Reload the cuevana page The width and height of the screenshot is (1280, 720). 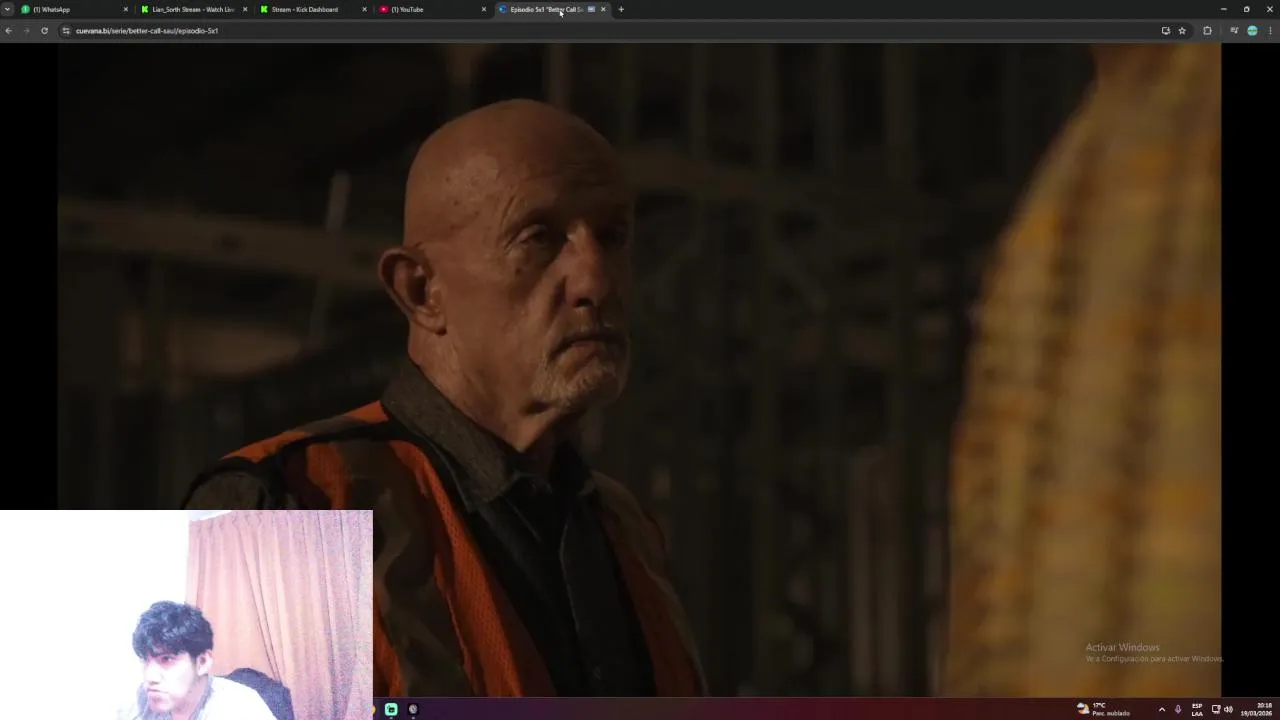[44, 31]
